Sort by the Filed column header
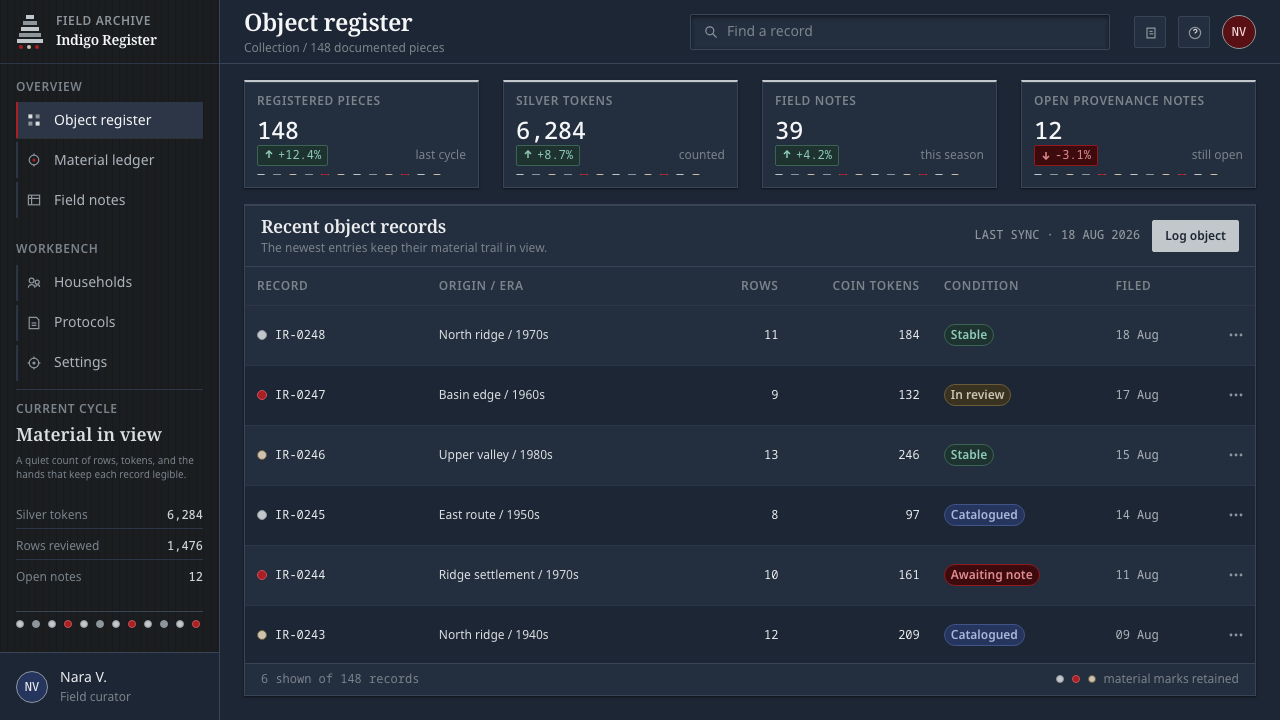This screenshot has height=720, width=1280. (1133, 286)
